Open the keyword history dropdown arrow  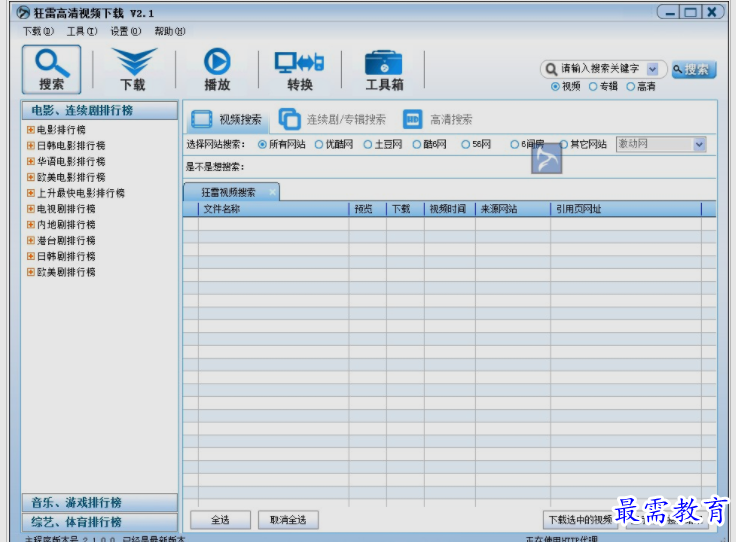tap(652, 69)
